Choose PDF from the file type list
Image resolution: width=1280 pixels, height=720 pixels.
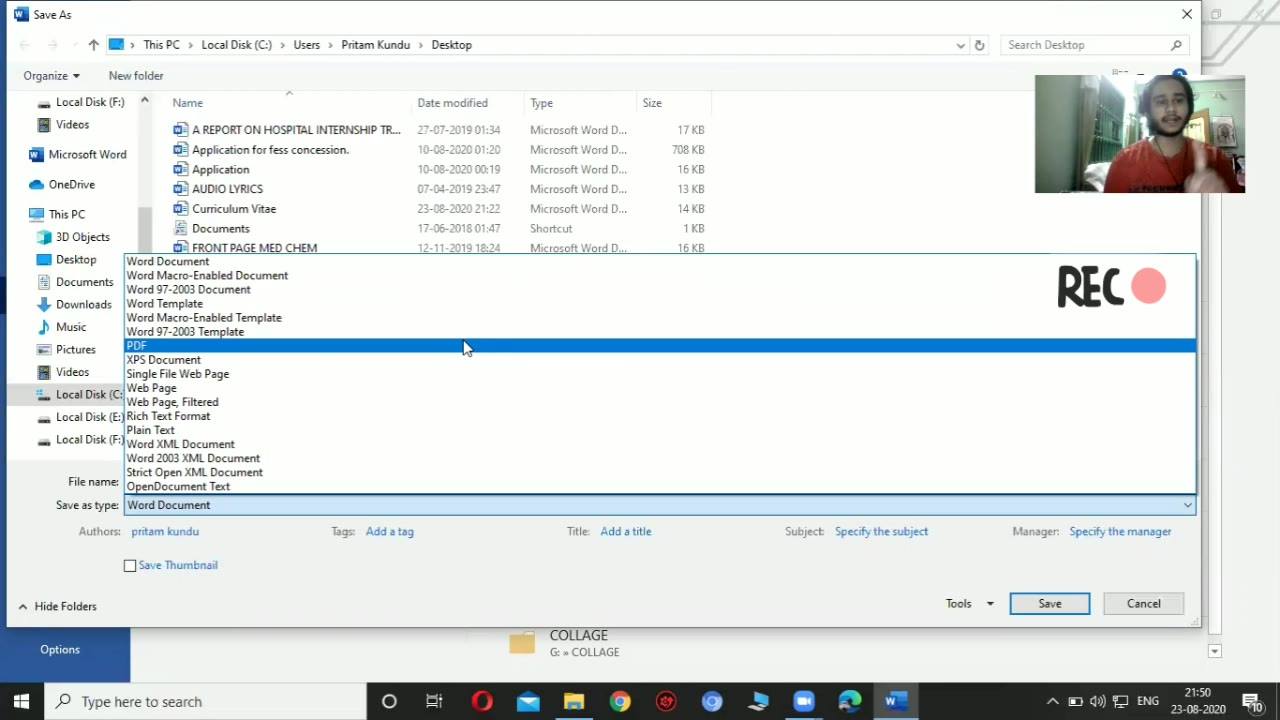660,346
